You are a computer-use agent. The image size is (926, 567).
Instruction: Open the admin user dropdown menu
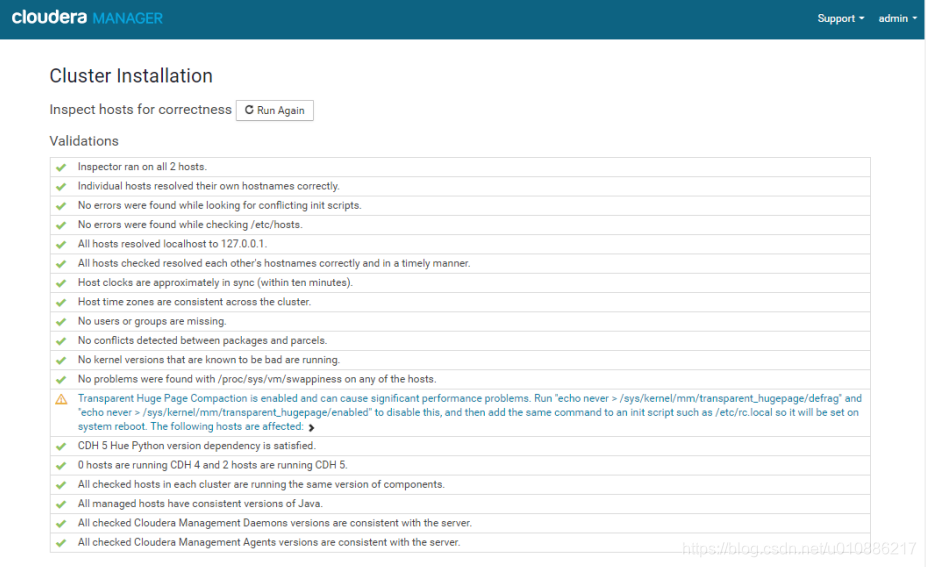point(898,18)
